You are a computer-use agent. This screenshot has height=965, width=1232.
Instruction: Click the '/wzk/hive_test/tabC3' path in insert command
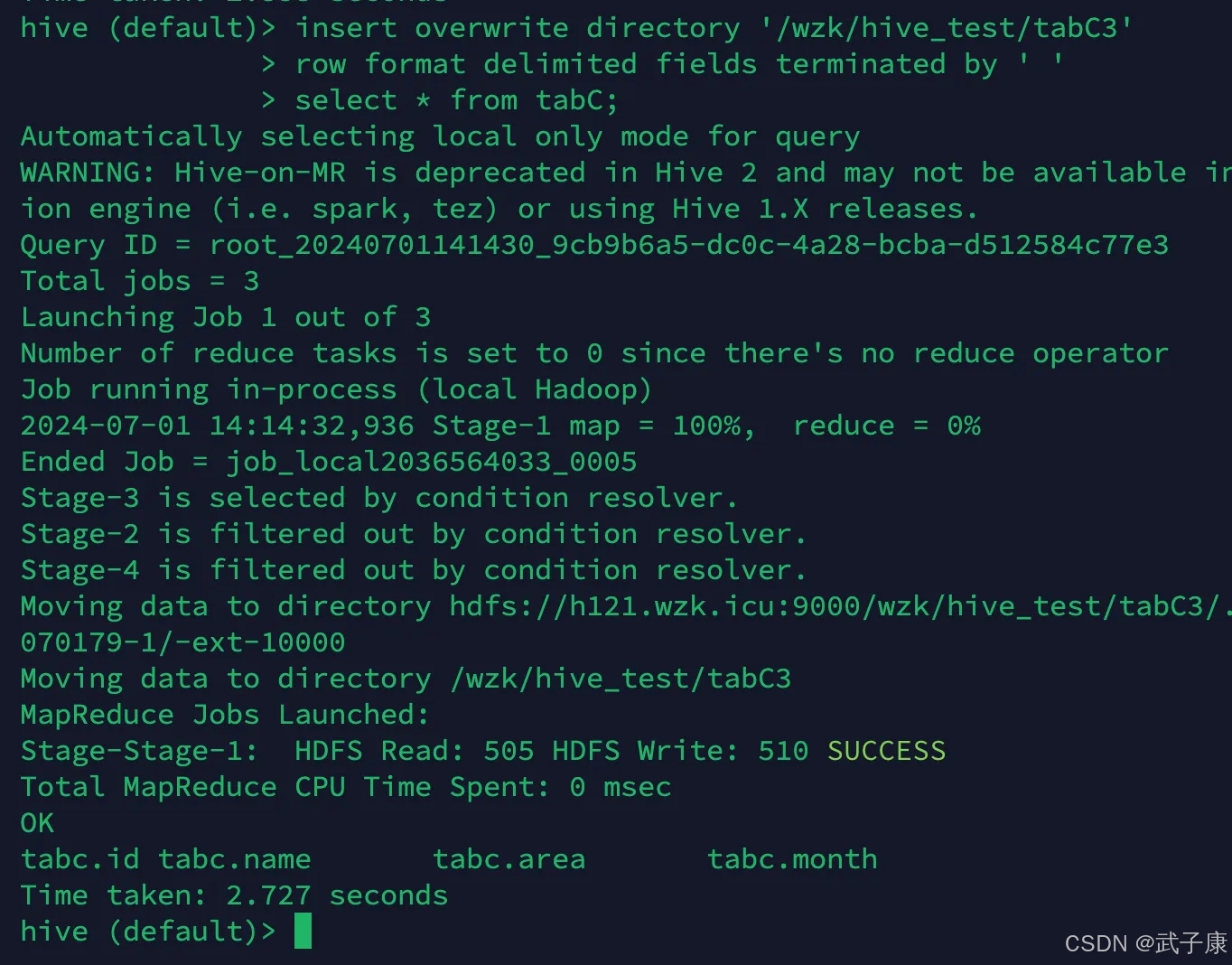pos(946,28)
